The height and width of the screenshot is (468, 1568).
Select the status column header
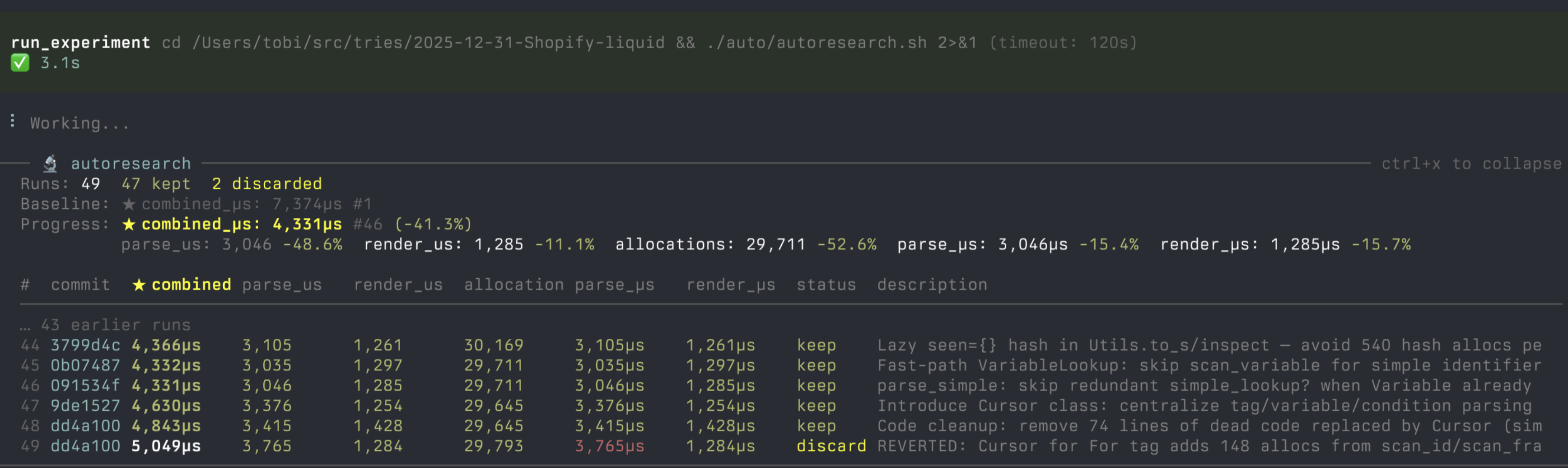(826, 284)
